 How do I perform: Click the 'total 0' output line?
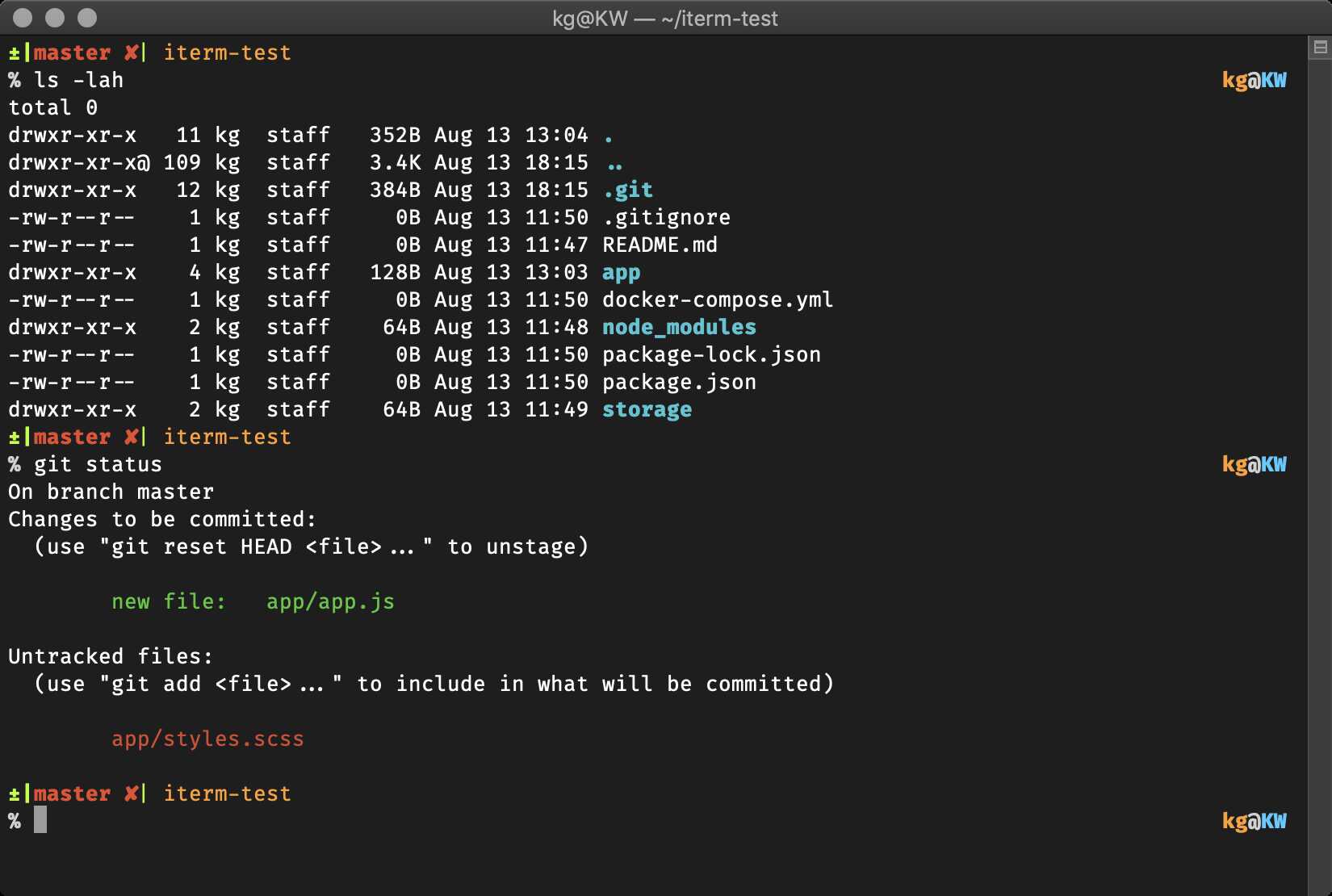click(x=53, y=107)
